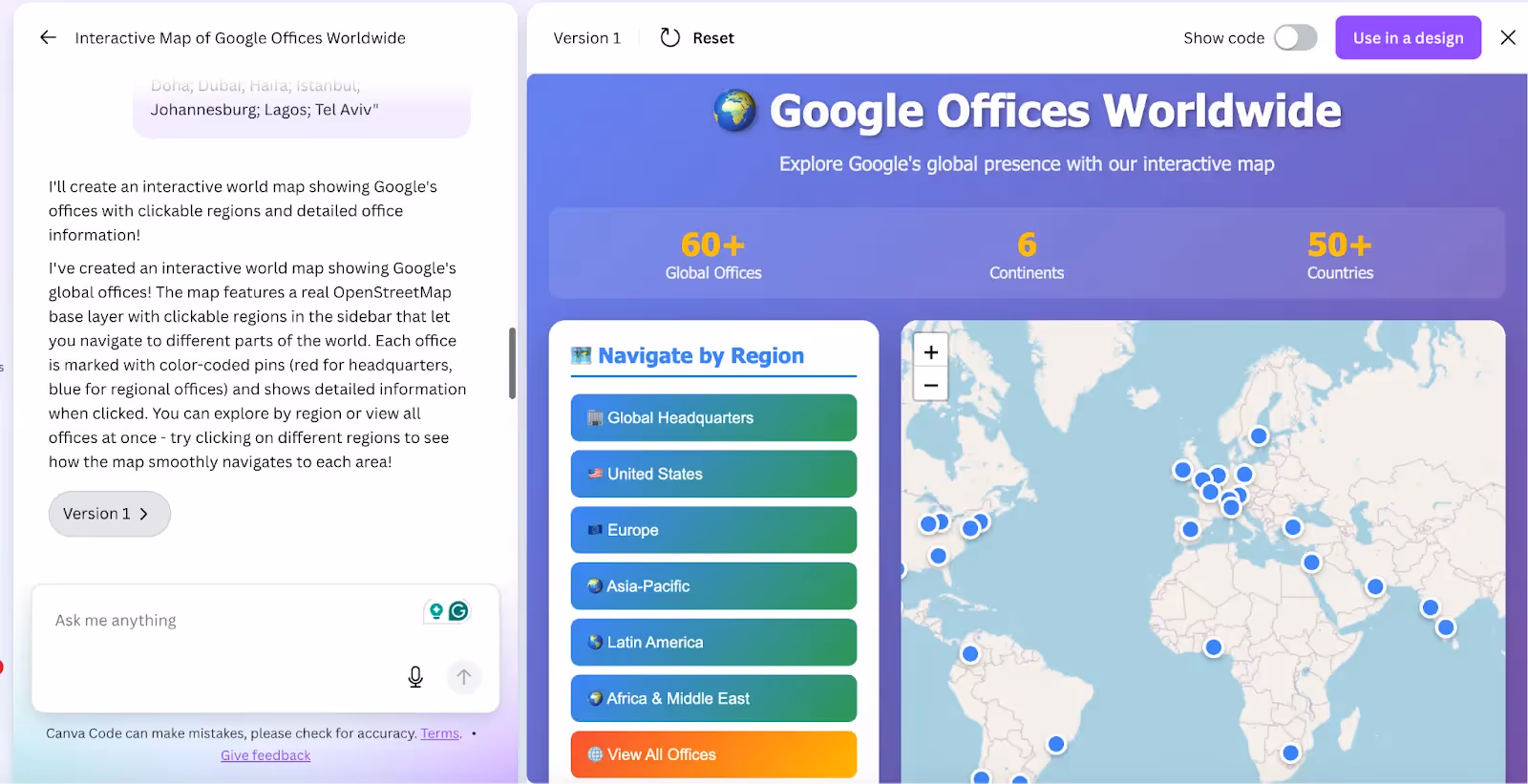Click the map pin in northern South America
Viewport: 1528px width, 784px height.
pyautogui.click(x=970, y=654)
